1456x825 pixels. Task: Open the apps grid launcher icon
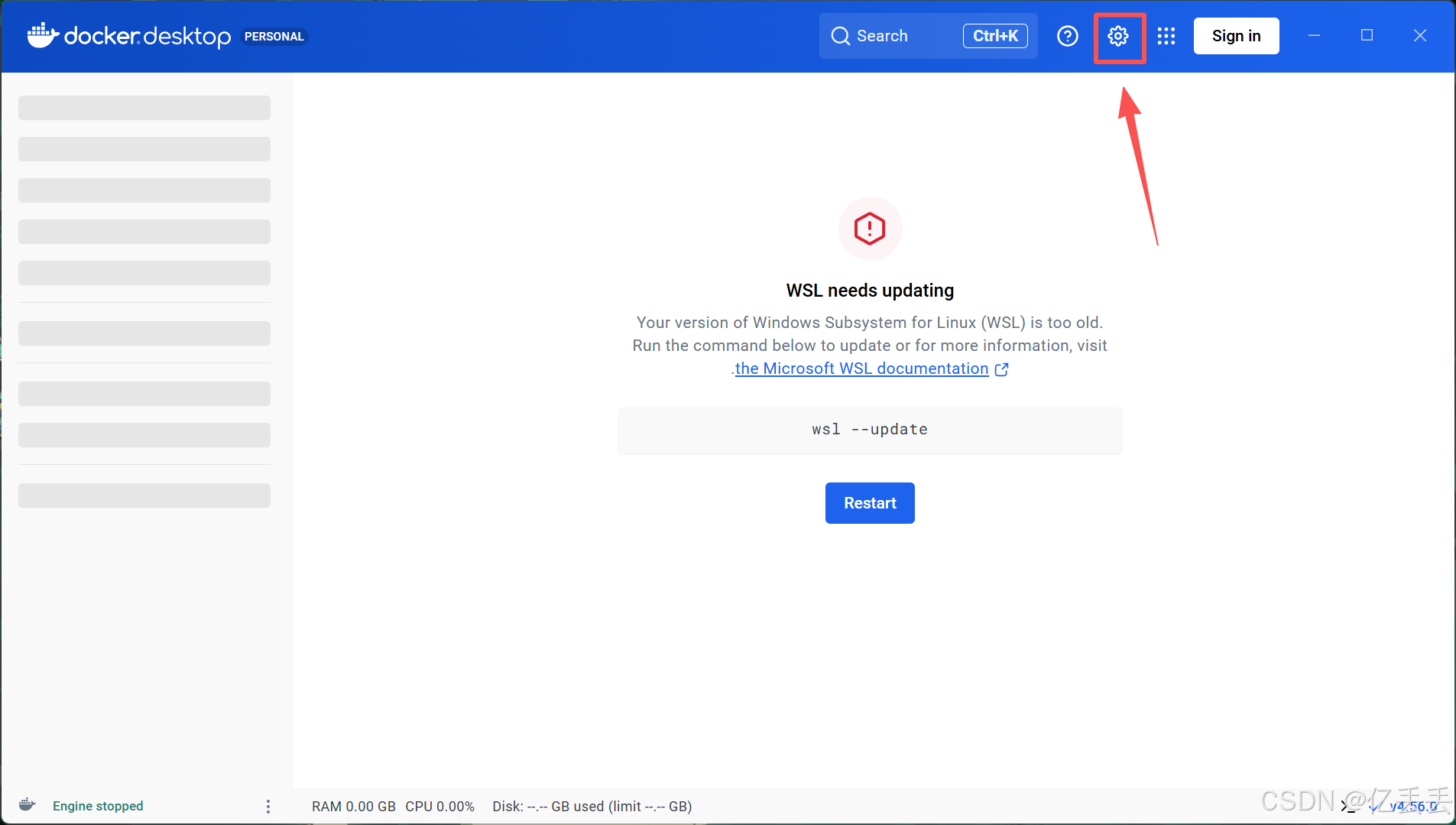pos(1166,36)
